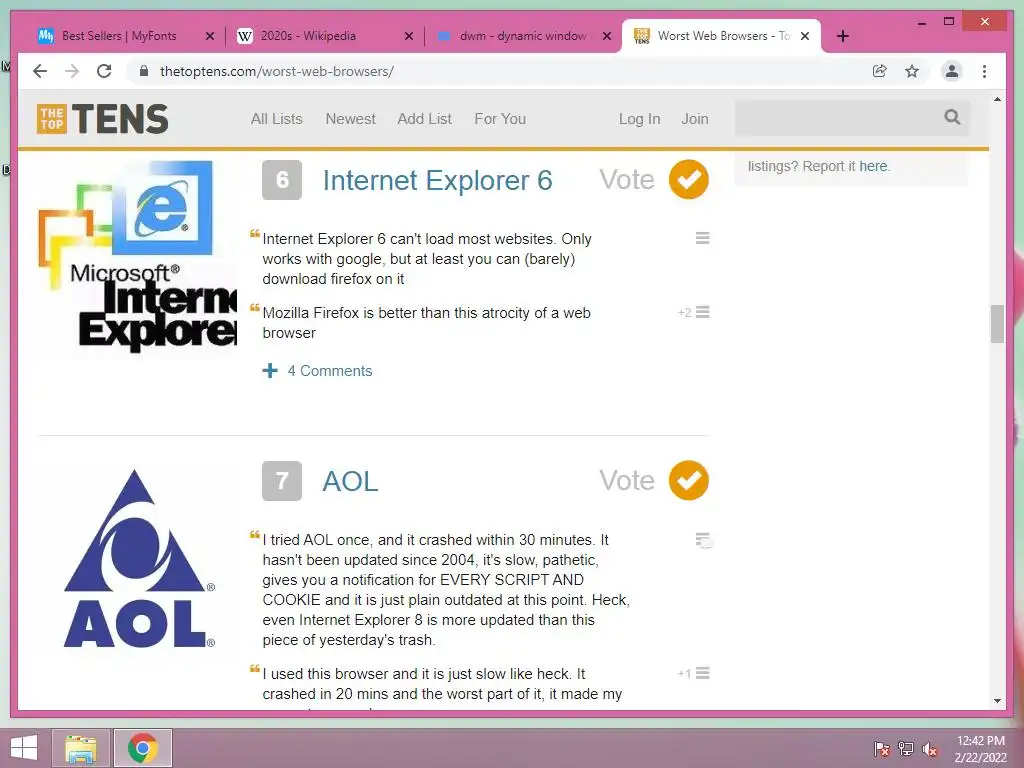The width and height of the screenshot is (1024, 768).
Task: Click the Log In link
Action: [x=639, y=119]
